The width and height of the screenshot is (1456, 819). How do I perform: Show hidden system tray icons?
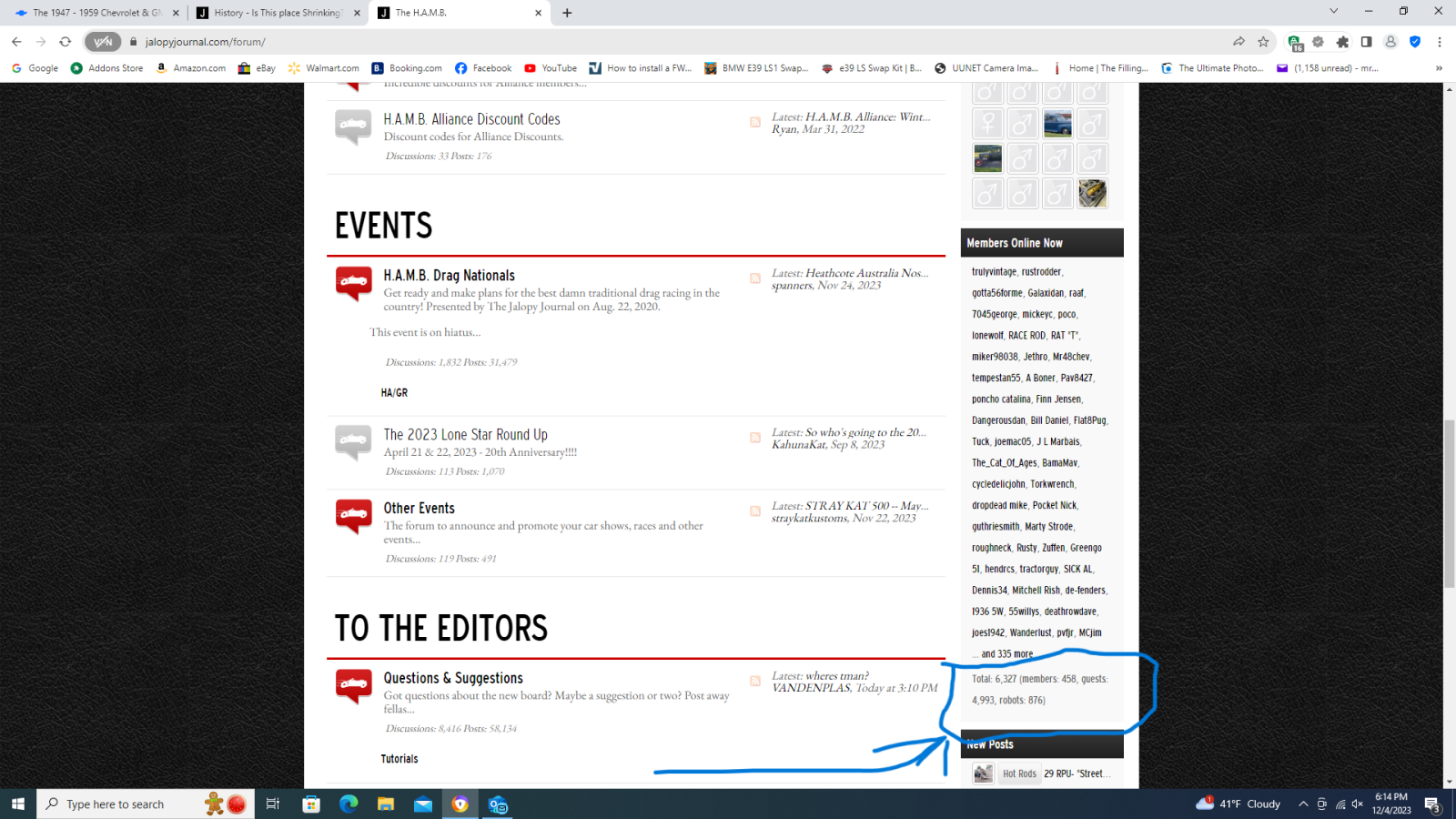[1303, 804]
